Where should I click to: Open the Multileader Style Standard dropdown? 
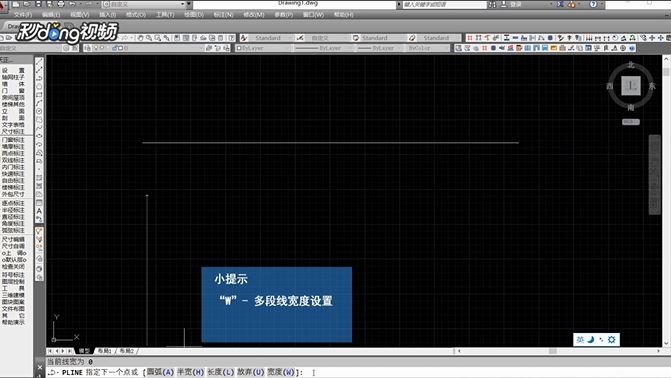pyautogui.click(x=439, y=38)
